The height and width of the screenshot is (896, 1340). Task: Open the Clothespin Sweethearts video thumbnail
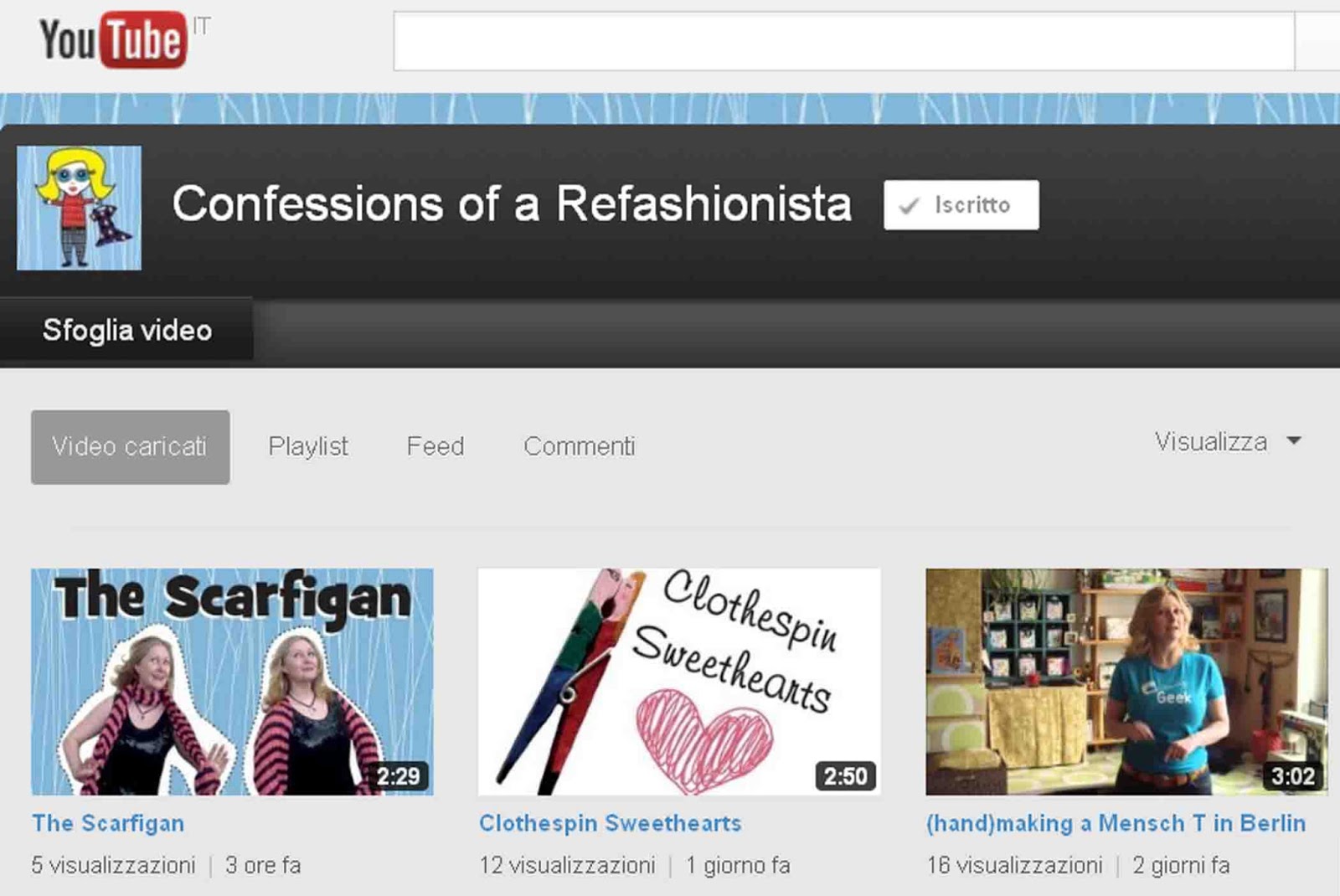[679, 682]
